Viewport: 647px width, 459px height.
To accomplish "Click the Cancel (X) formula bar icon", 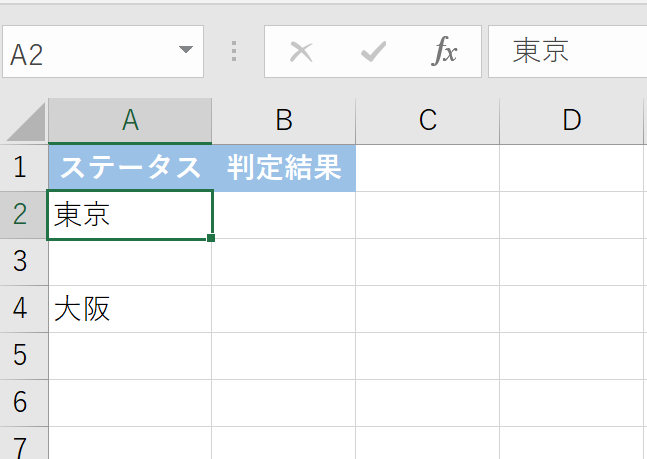I will [301, 52].
